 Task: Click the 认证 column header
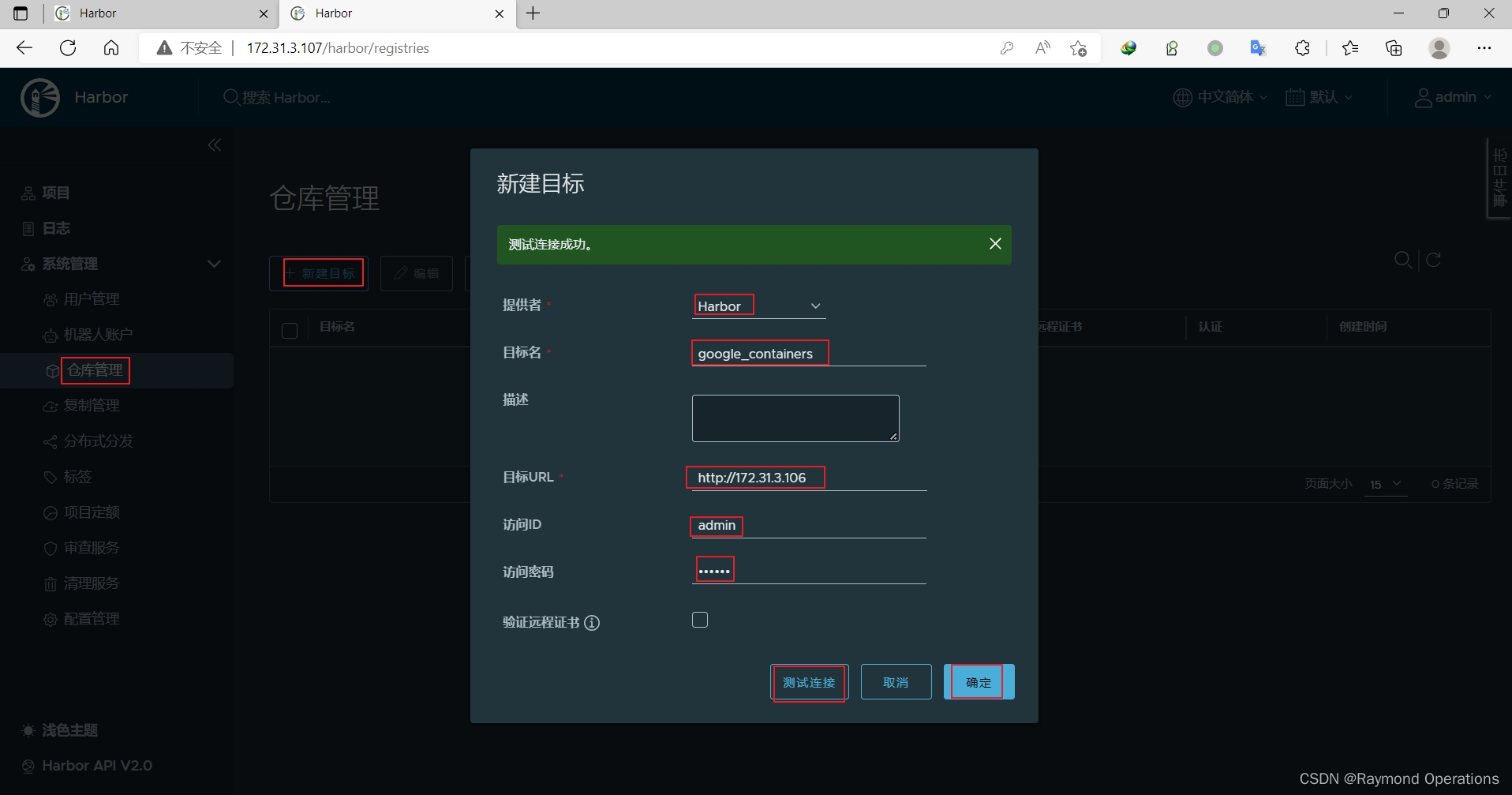pyautogui.click(x=1211, y=327)
